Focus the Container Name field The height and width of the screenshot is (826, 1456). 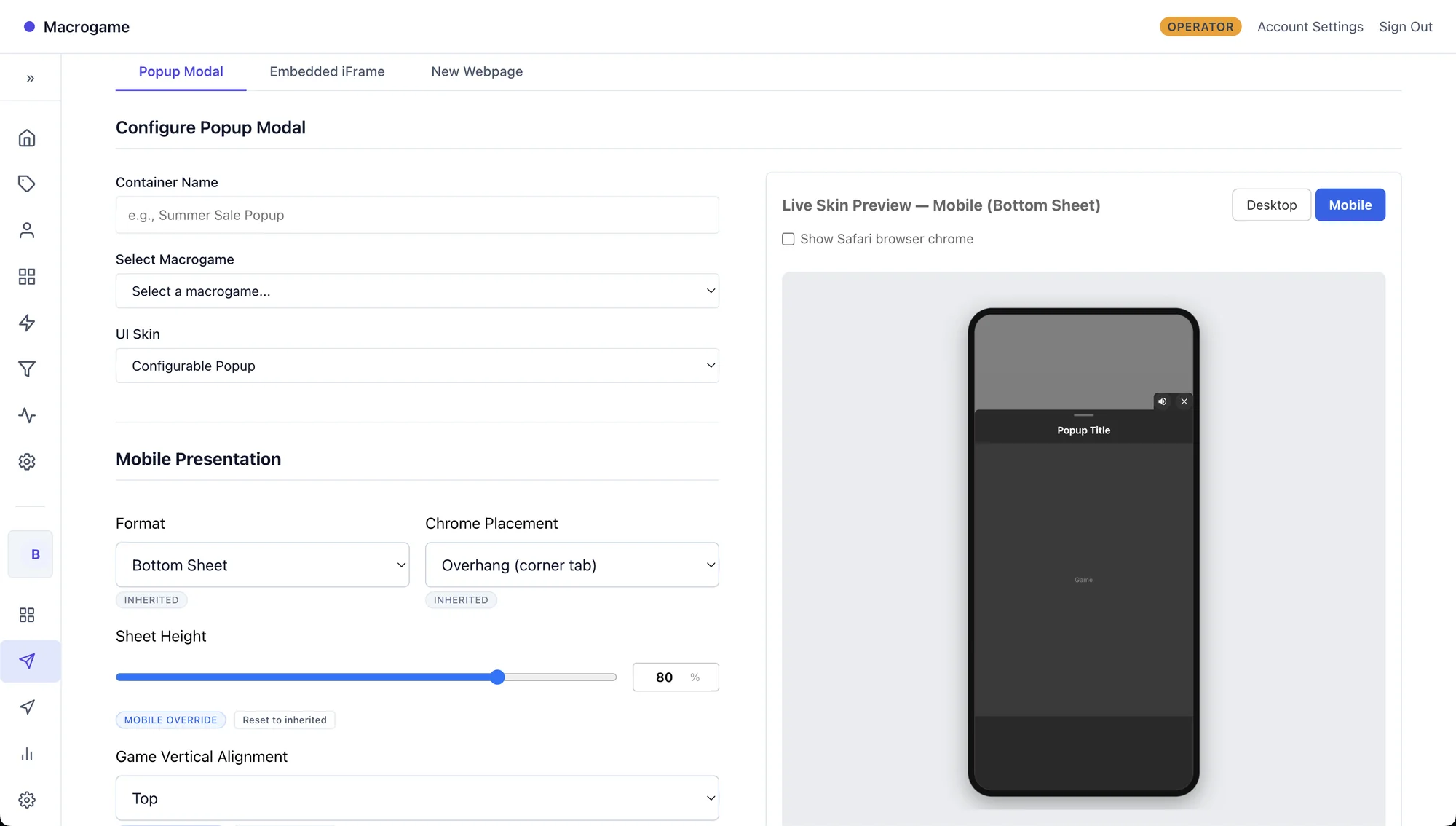point(417,215)
